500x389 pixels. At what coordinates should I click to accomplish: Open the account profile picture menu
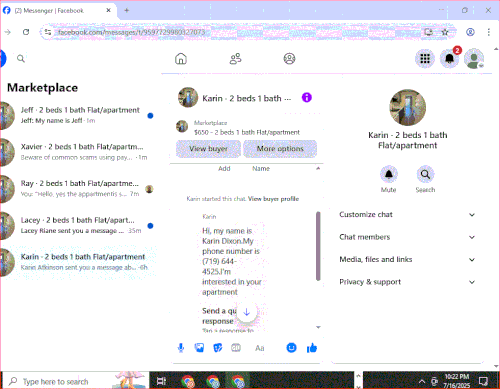(x=474, y=59)
